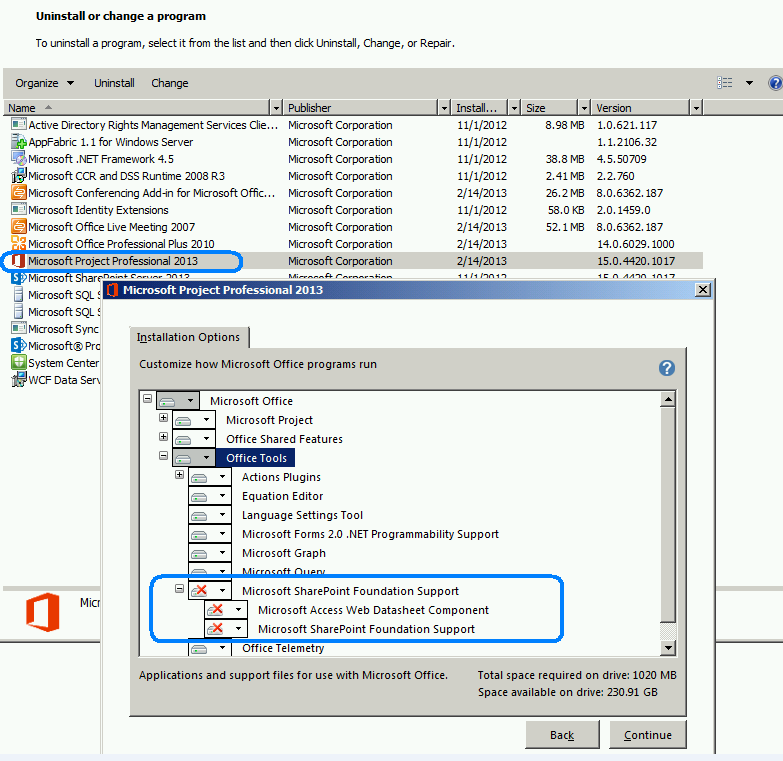This screenshot has width=783, height=761.
Task: Close the Project Professional 2013 dialog
Action: coord(703,290)
